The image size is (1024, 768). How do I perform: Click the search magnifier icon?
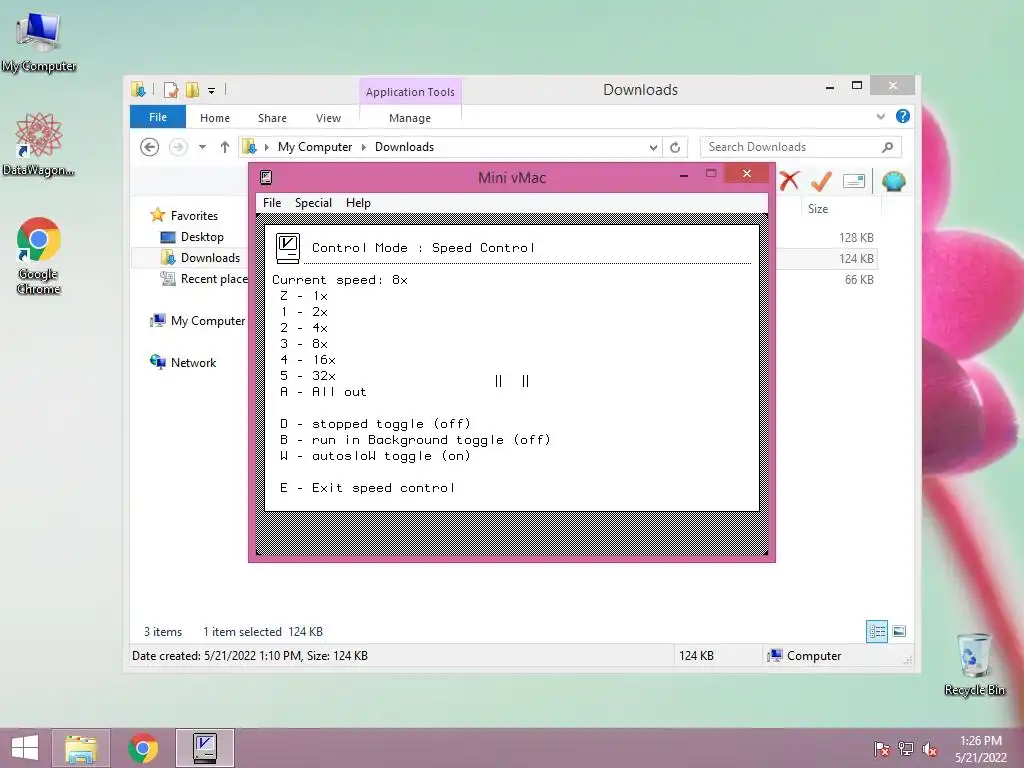[x=887, y=147]
